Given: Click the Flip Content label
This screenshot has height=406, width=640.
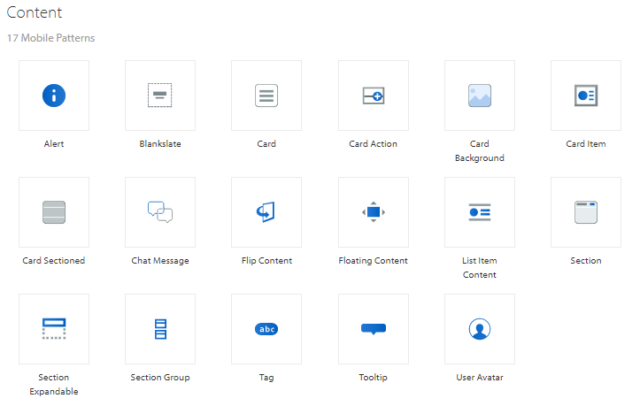Looking at the screenshot, I should (x=267, y=261).
